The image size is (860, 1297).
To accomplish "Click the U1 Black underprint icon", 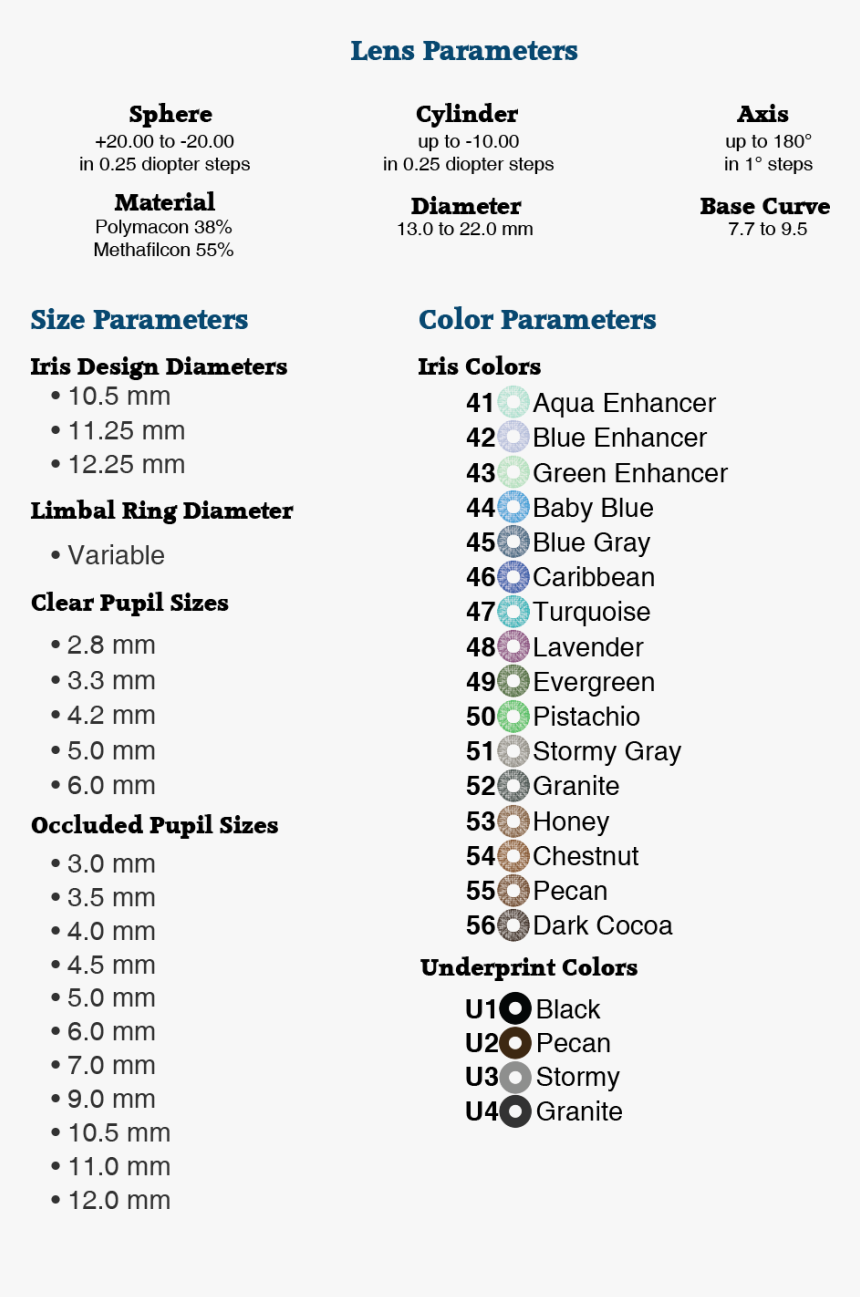I will click(515, 1008).
